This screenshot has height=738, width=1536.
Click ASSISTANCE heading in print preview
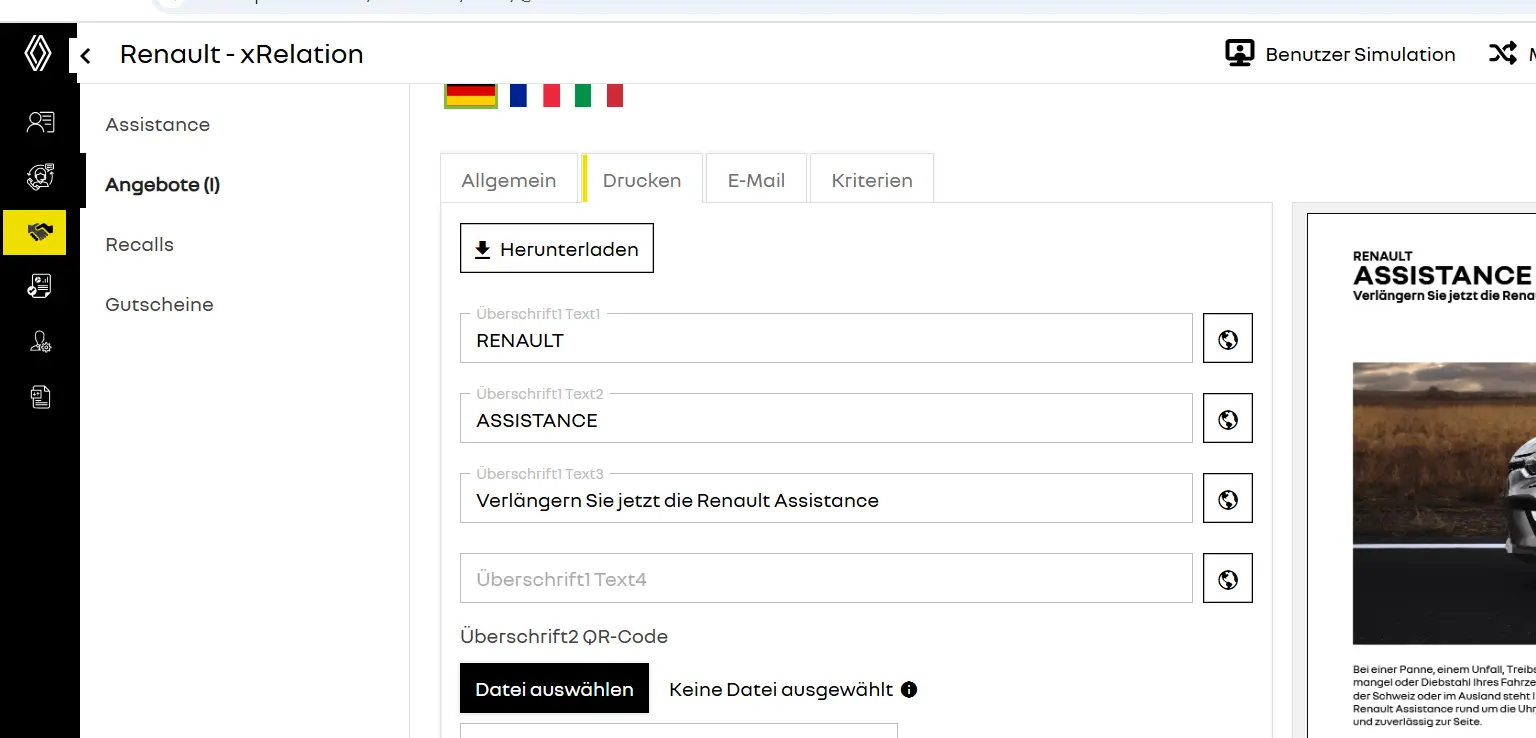1442,275
